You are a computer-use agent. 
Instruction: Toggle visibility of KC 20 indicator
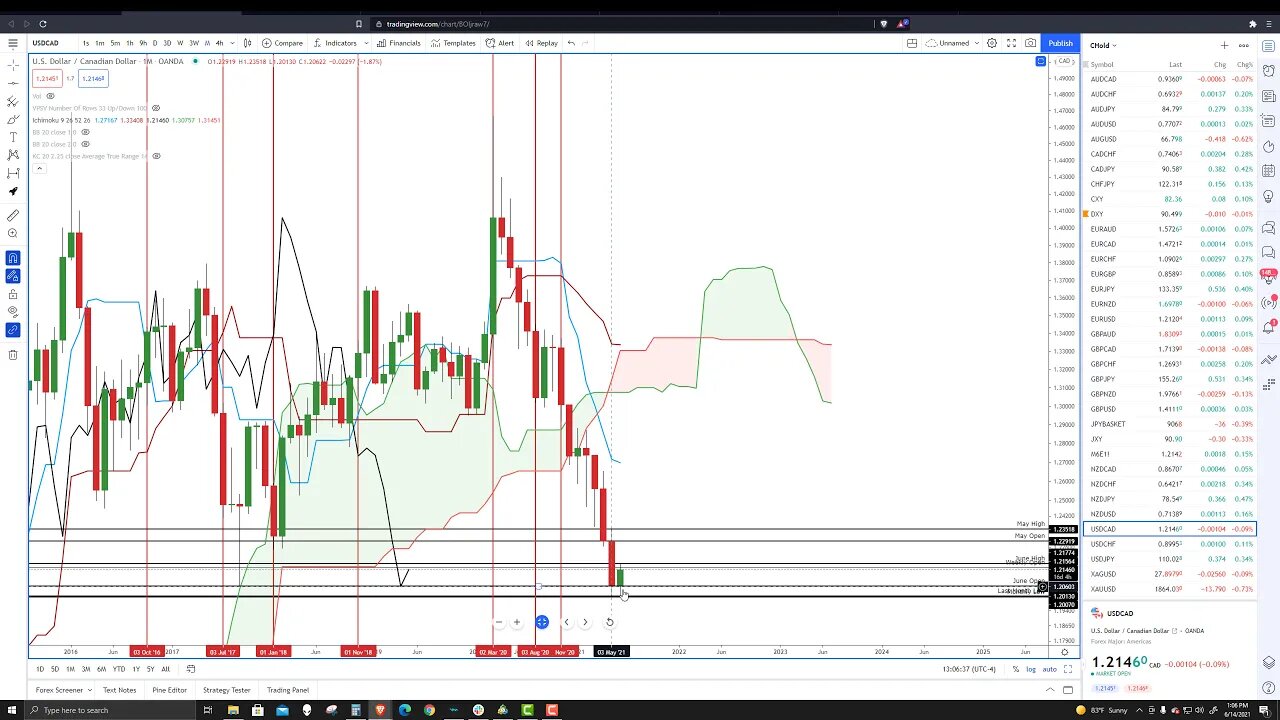coord(156,156)
